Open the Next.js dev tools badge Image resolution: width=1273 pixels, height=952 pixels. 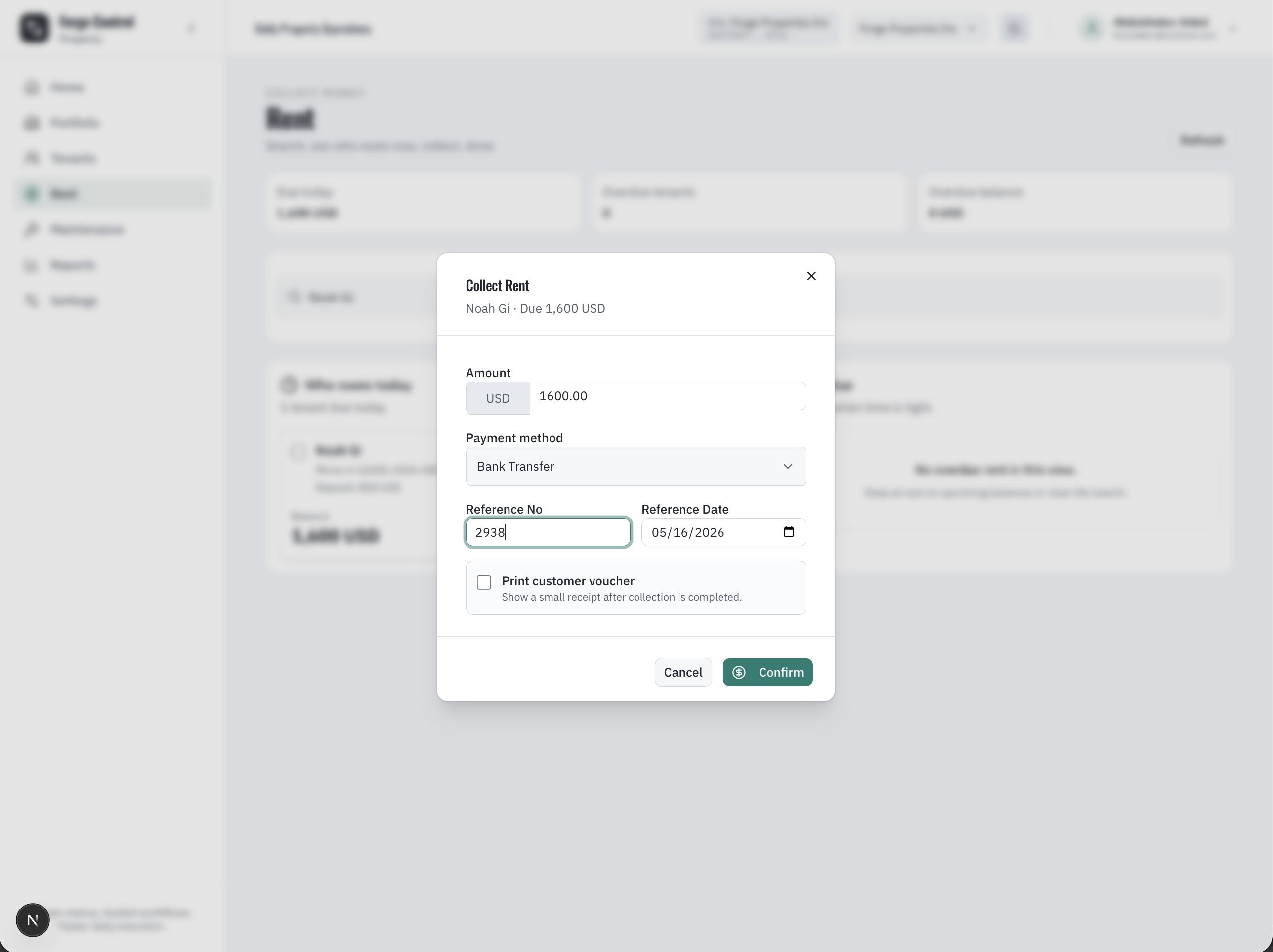point(33,920)
